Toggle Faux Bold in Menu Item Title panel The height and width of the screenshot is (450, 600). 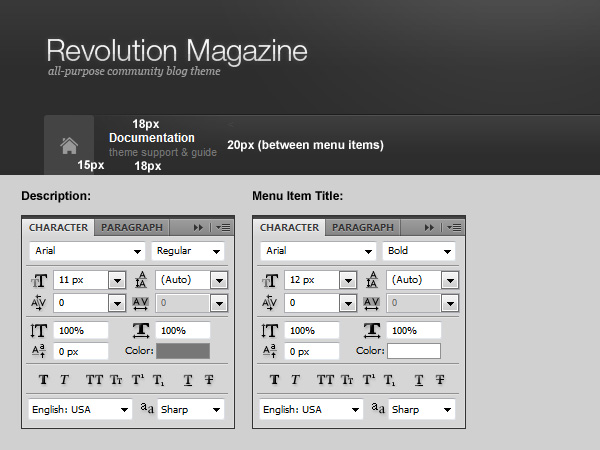pos(274,380)
